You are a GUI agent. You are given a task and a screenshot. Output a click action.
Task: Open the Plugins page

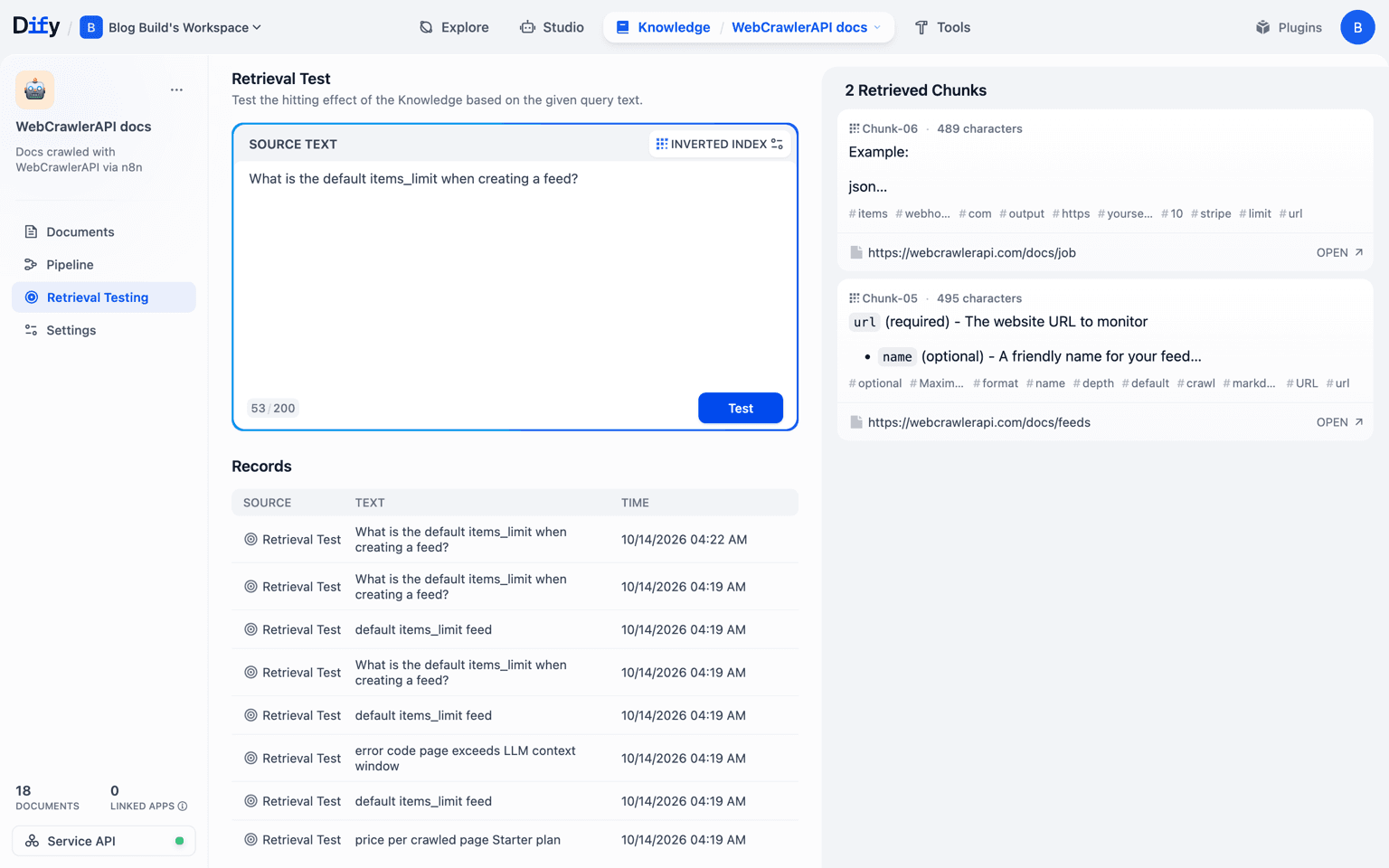point(1289,27)
